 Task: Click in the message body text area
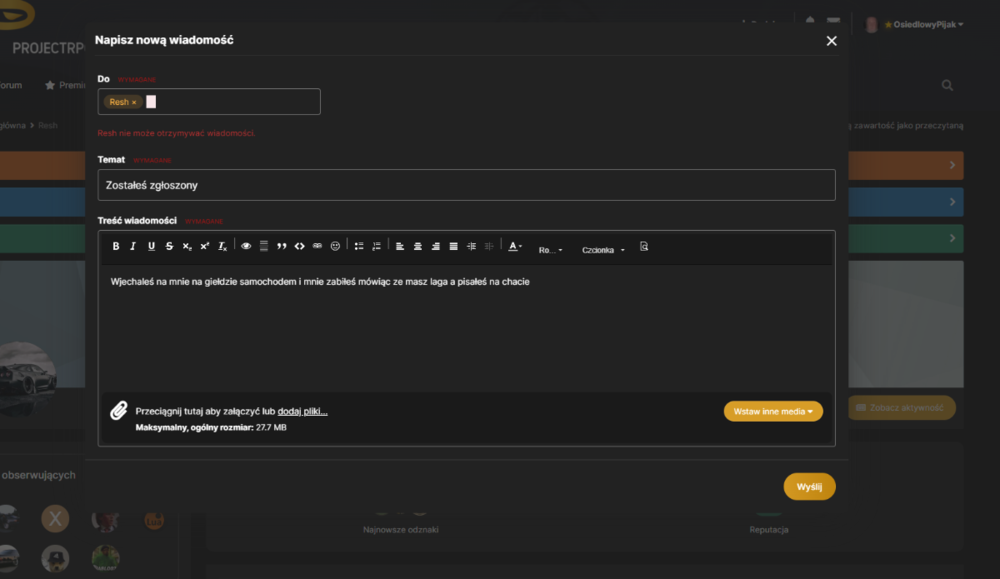click(x=466, y=328)
